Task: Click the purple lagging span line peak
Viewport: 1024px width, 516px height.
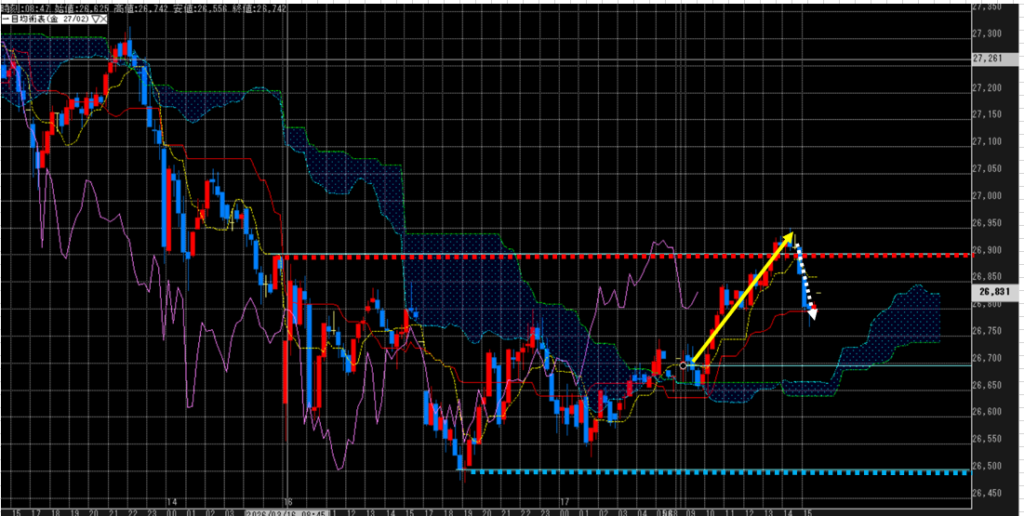Action: click(x=659, y=243)
